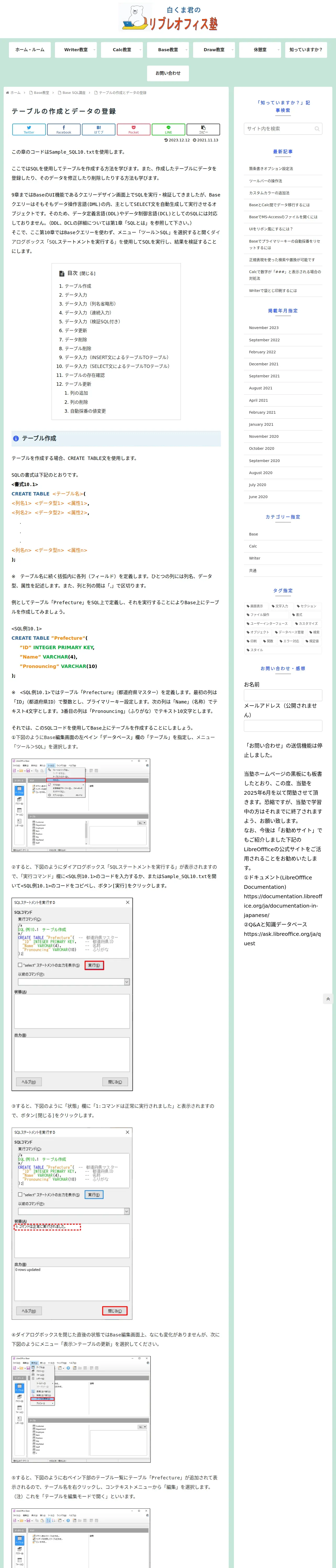
Task: Expand the Base教室 menu
Action: 168,50
